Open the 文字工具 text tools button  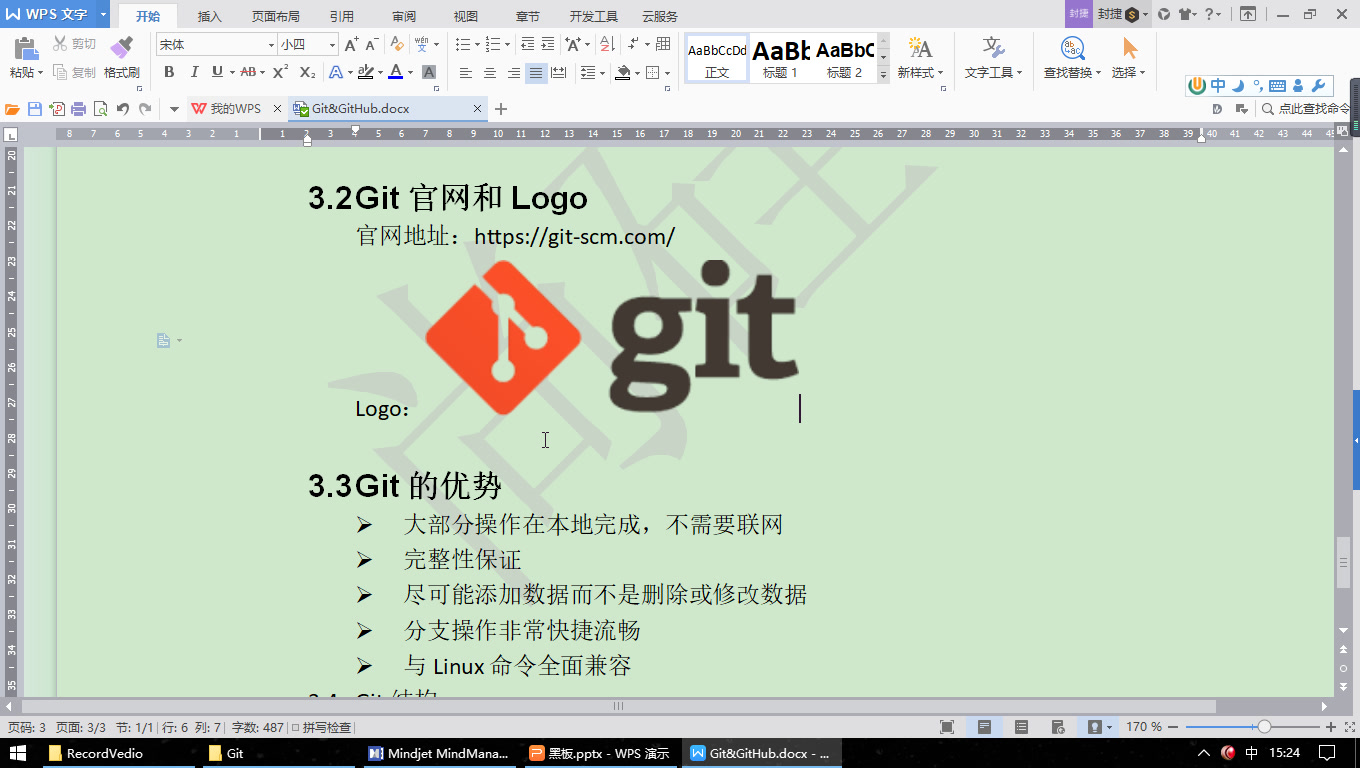(993, 58)
